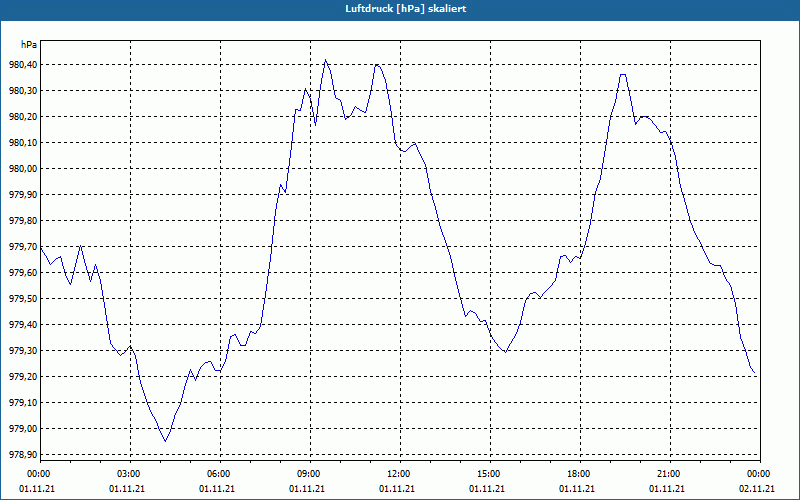
Task: Select the '06:00' x-axis time label
Action: click(220, 474)
